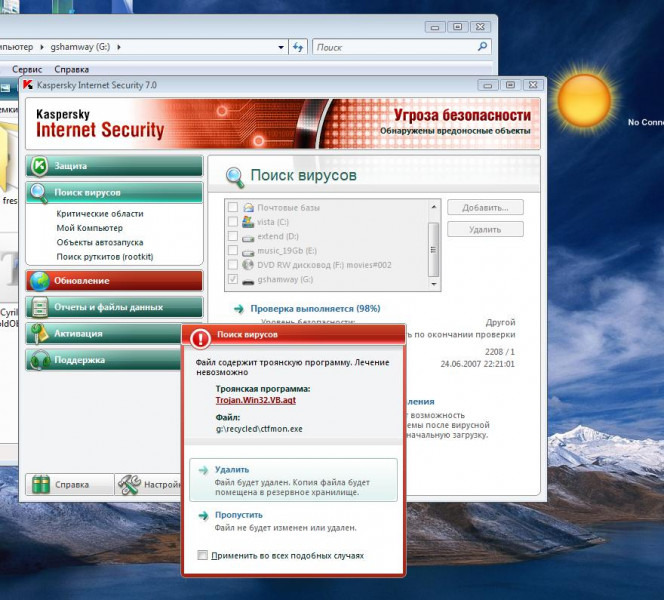
Task: Open Справка menu in Explorer window
Action: pos(72,69)
